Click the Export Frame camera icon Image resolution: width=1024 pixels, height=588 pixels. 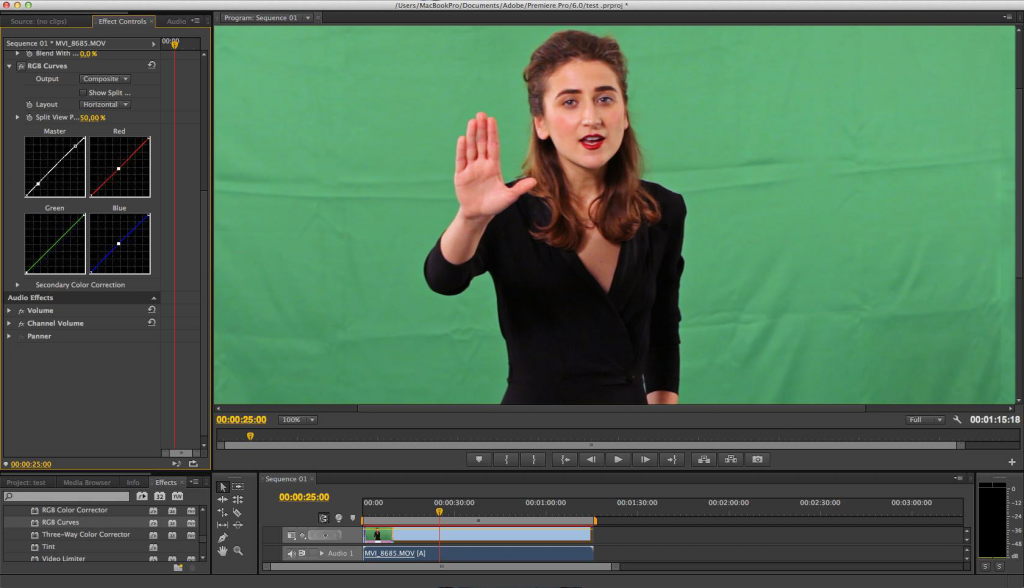click(758, 459)
